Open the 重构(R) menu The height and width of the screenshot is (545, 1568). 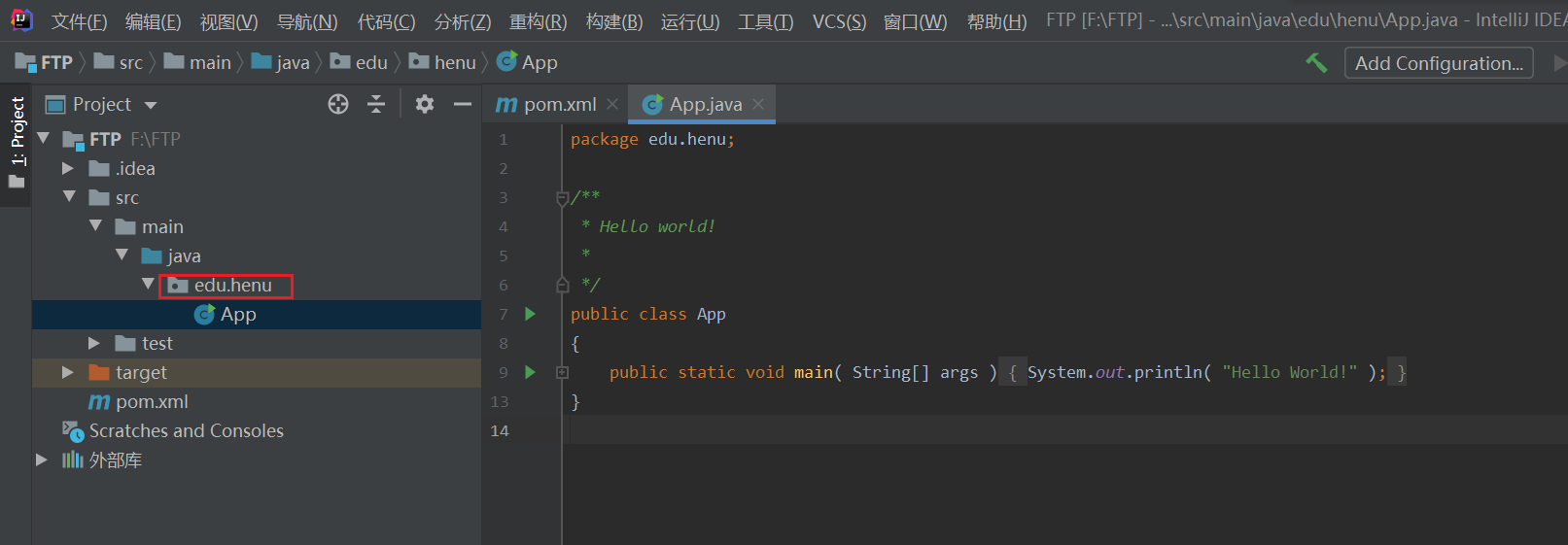click(x=539, y=21)
